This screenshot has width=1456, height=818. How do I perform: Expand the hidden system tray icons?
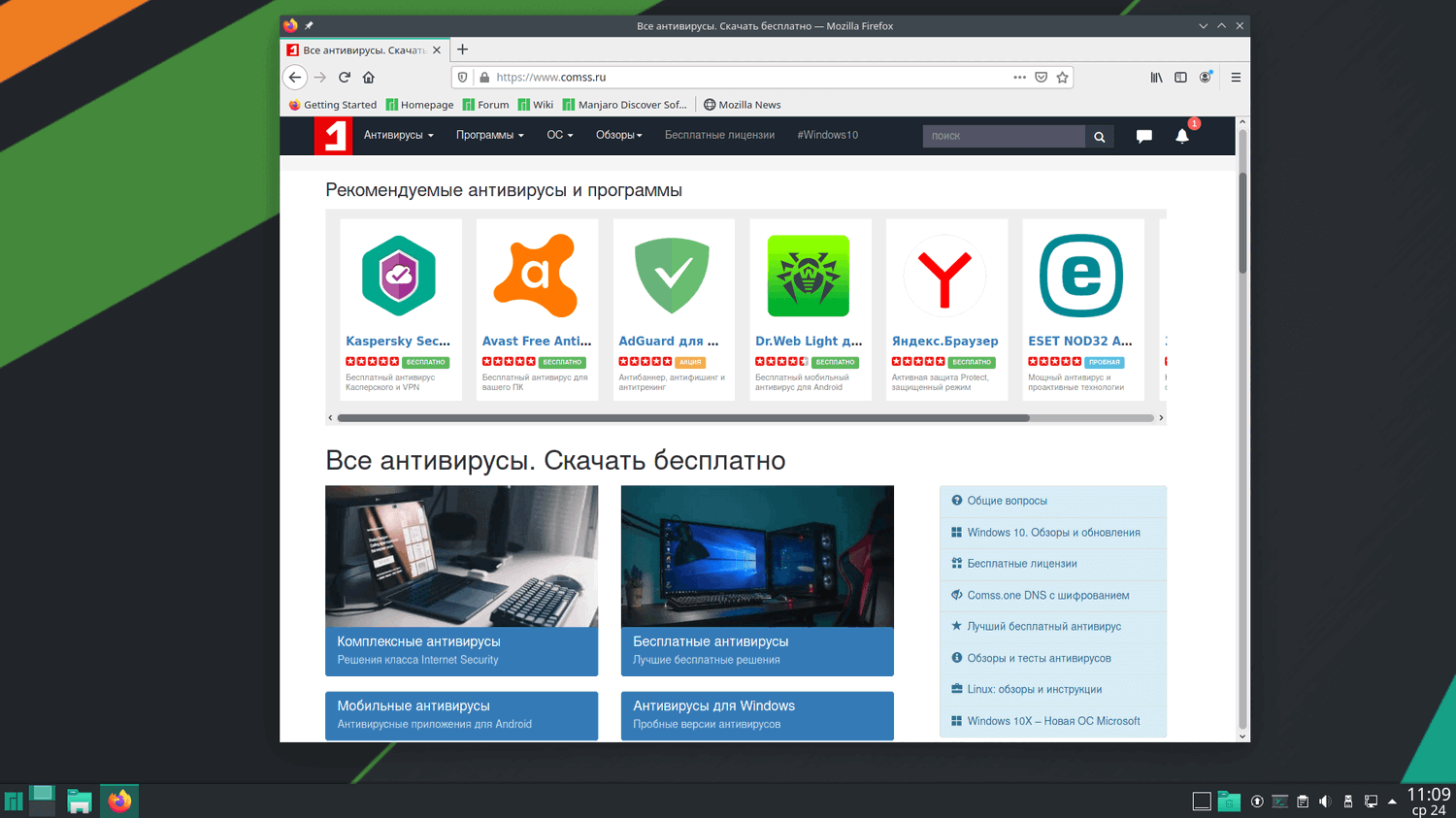pyautogui.click(x=1392, y=802)
